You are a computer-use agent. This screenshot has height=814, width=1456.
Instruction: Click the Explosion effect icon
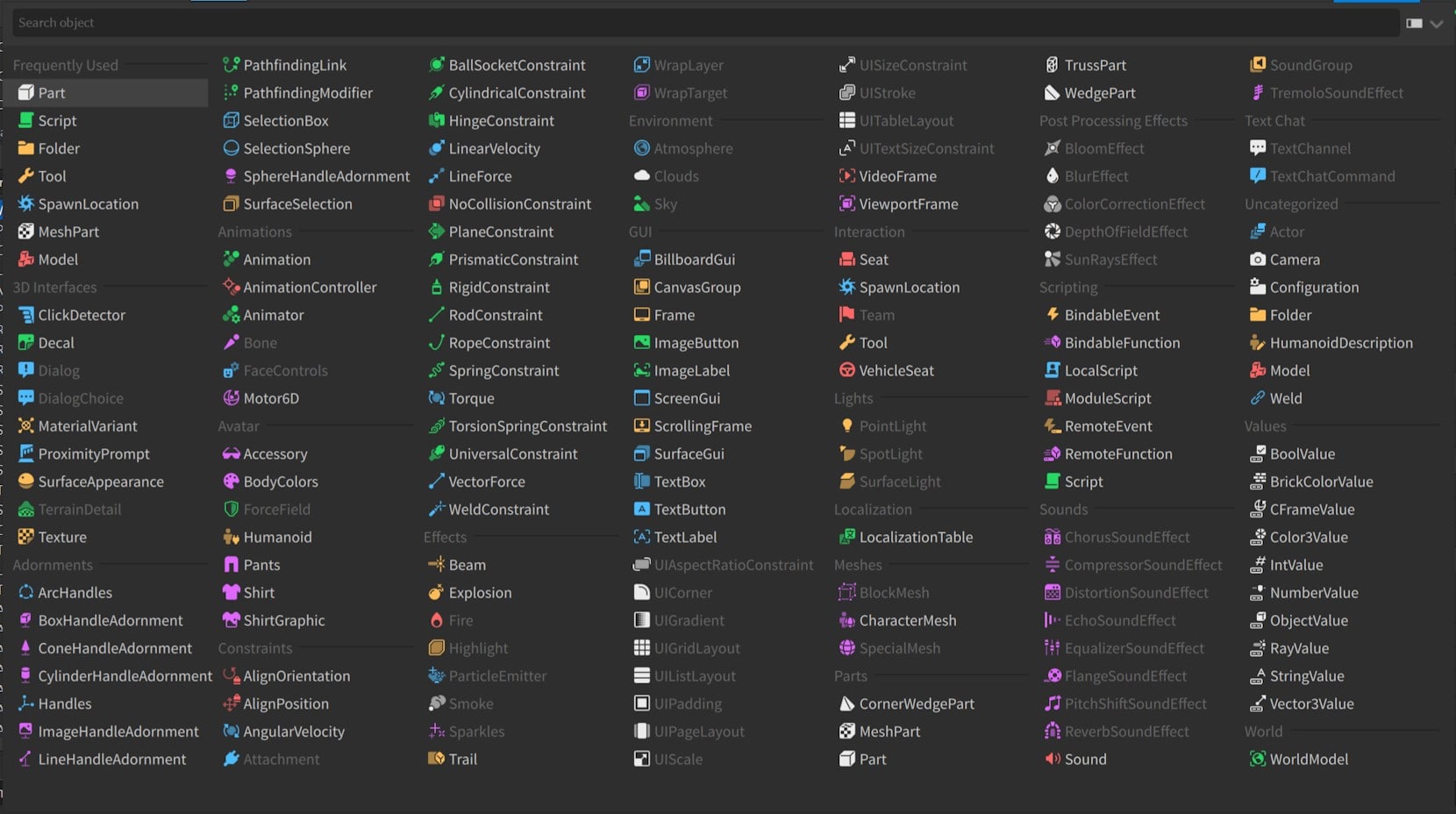tap(436, 593)
